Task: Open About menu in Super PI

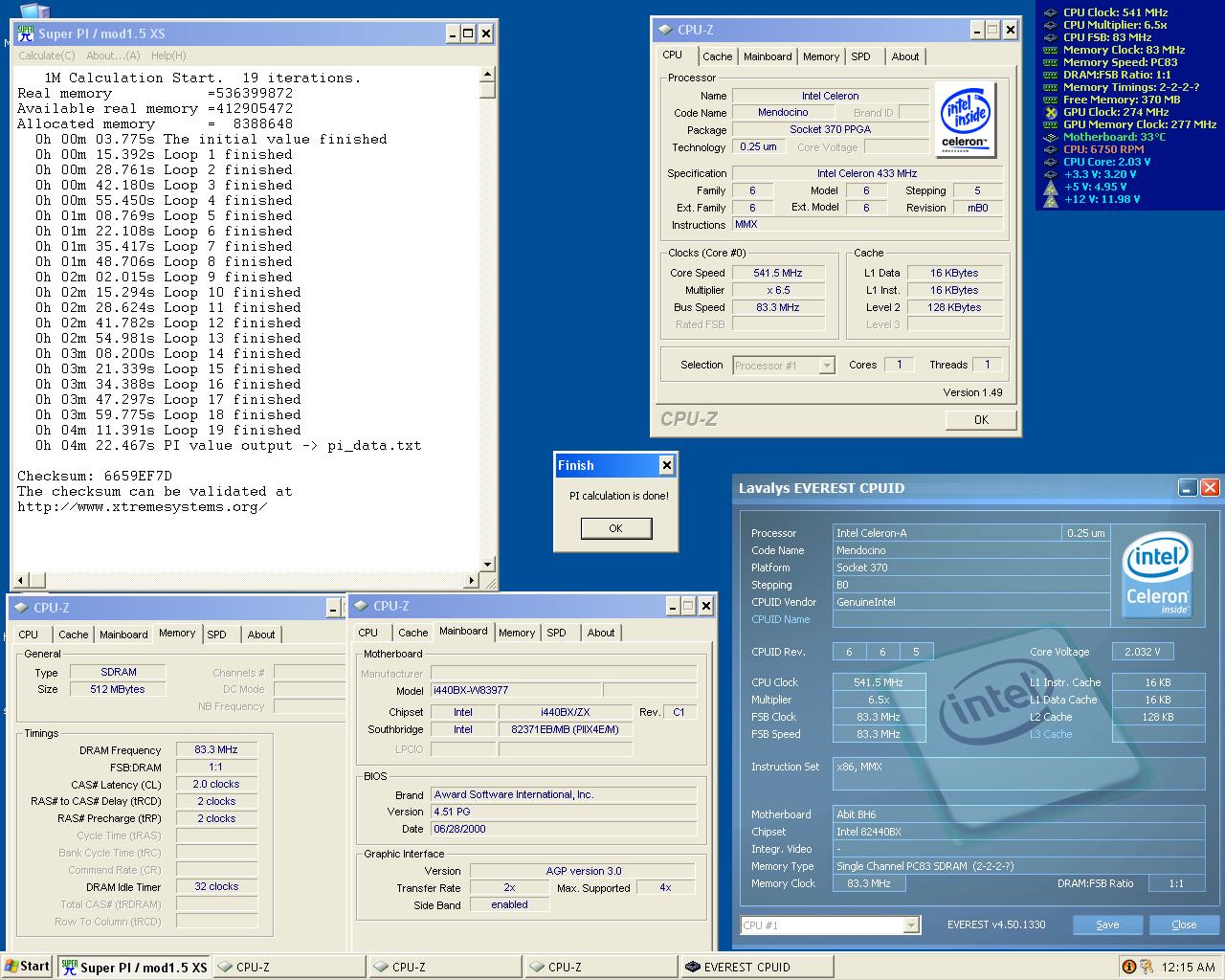Action: coord(113,56)
